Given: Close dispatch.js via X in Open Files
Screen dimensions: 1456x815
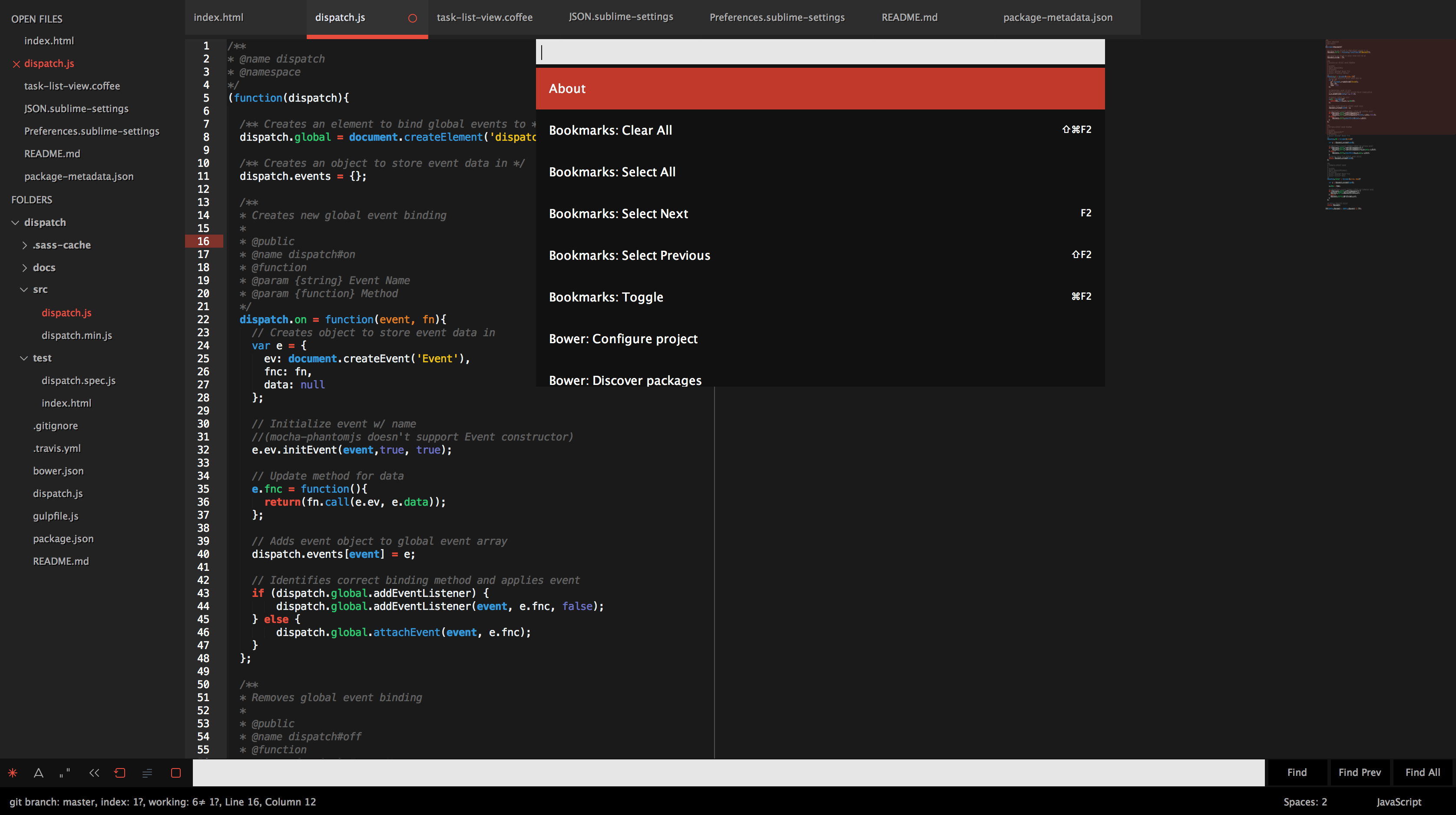Looking at the screenshot, I should pos(17,64).
